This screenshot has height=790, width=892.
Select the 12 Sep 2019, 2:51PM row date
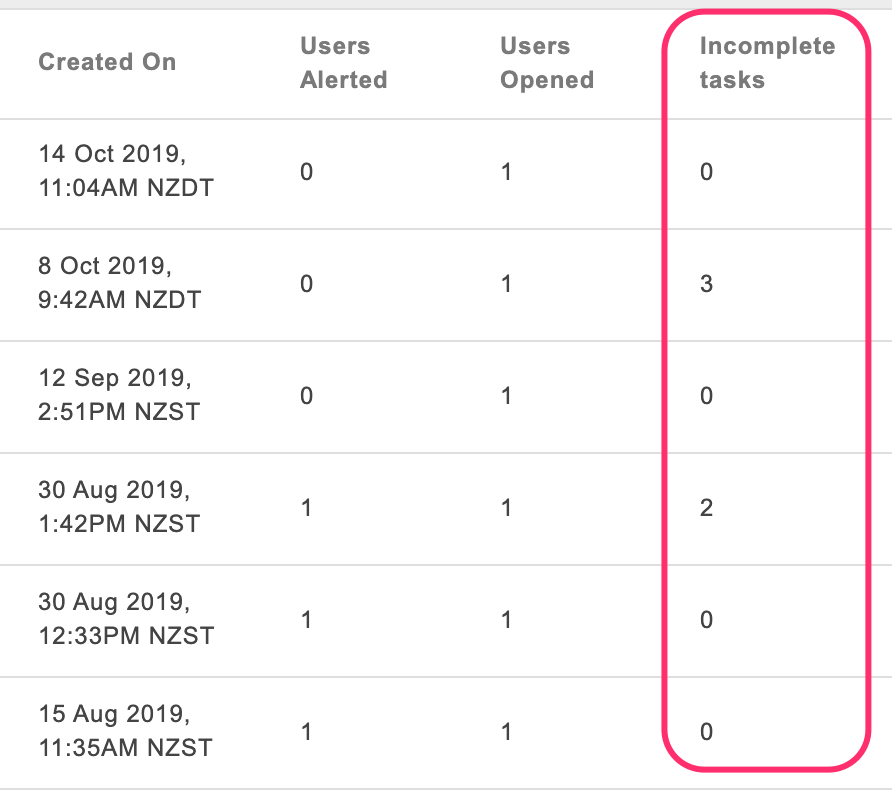coord(119,395)
